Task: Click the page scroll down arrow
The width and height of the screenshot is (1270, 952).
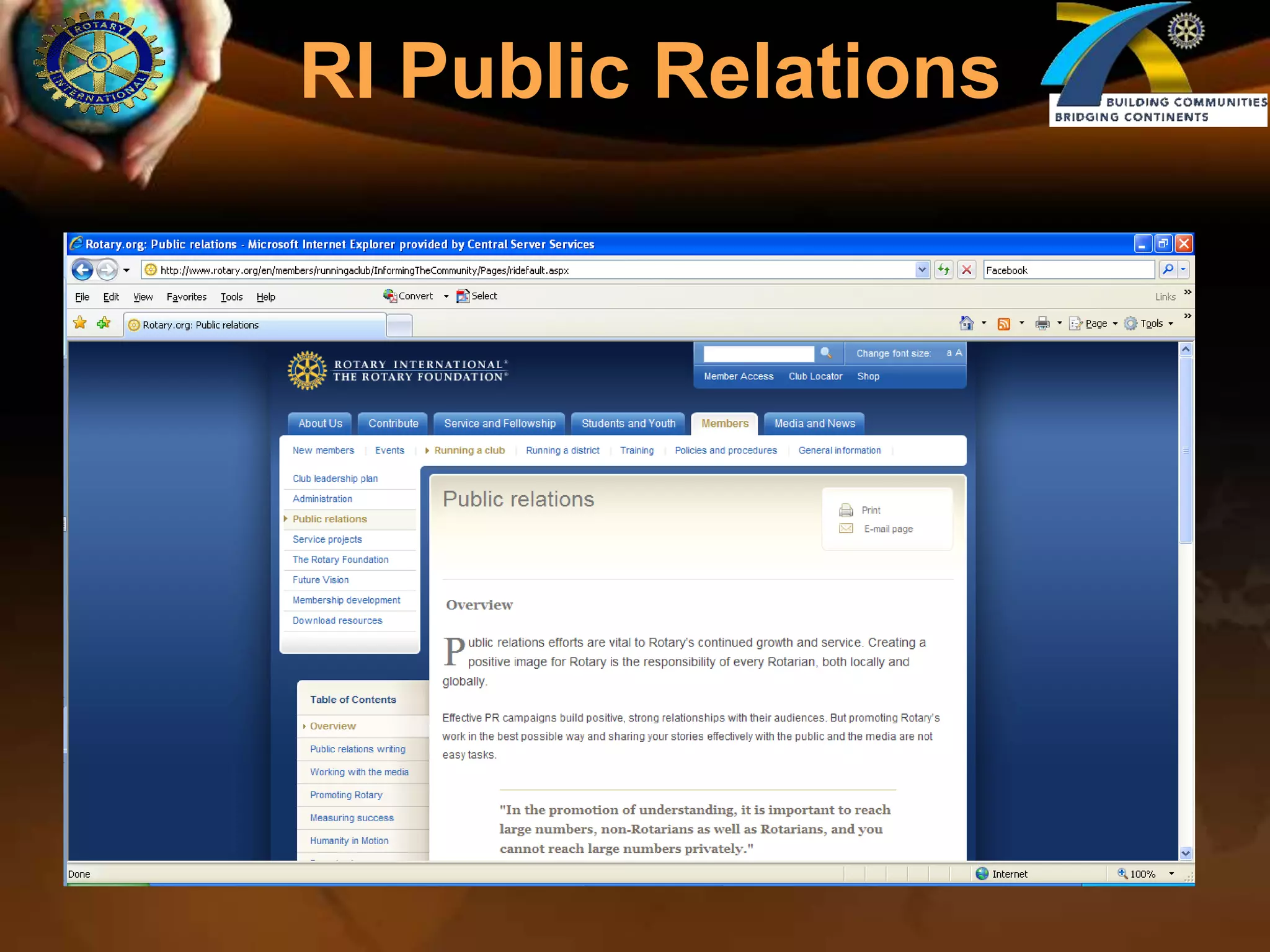Action: [x=1186, y=853]
